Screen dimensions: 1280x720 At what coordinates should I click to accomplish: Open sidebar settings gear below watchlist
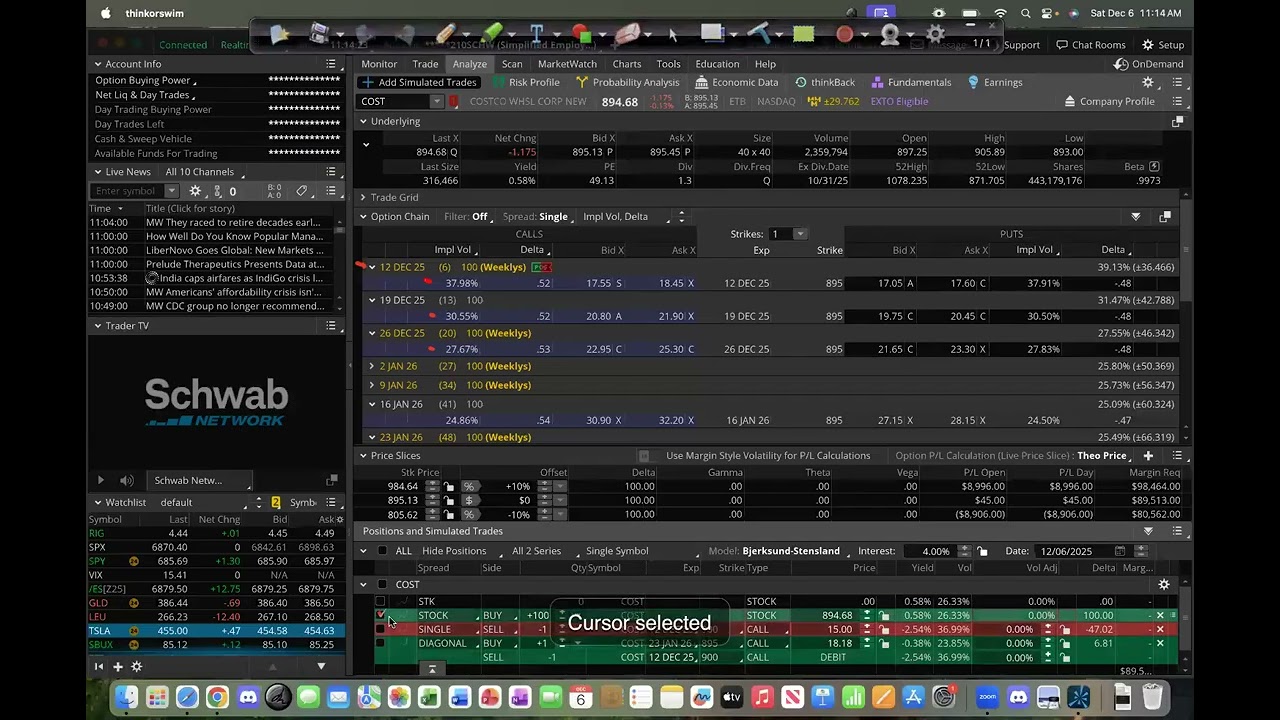click(x=137, y=667)
